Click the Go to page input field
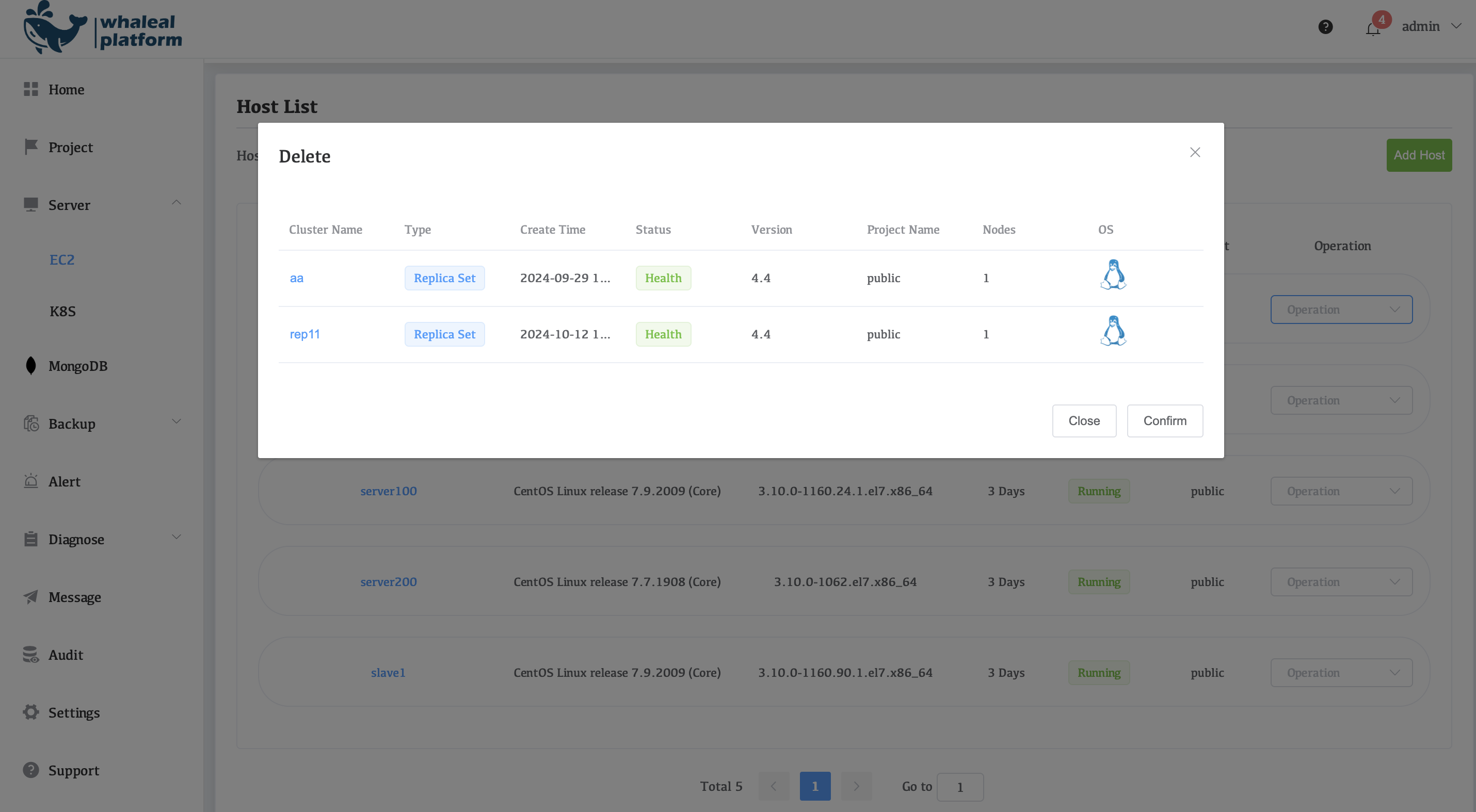The image size is (1476, 812). 960,787
